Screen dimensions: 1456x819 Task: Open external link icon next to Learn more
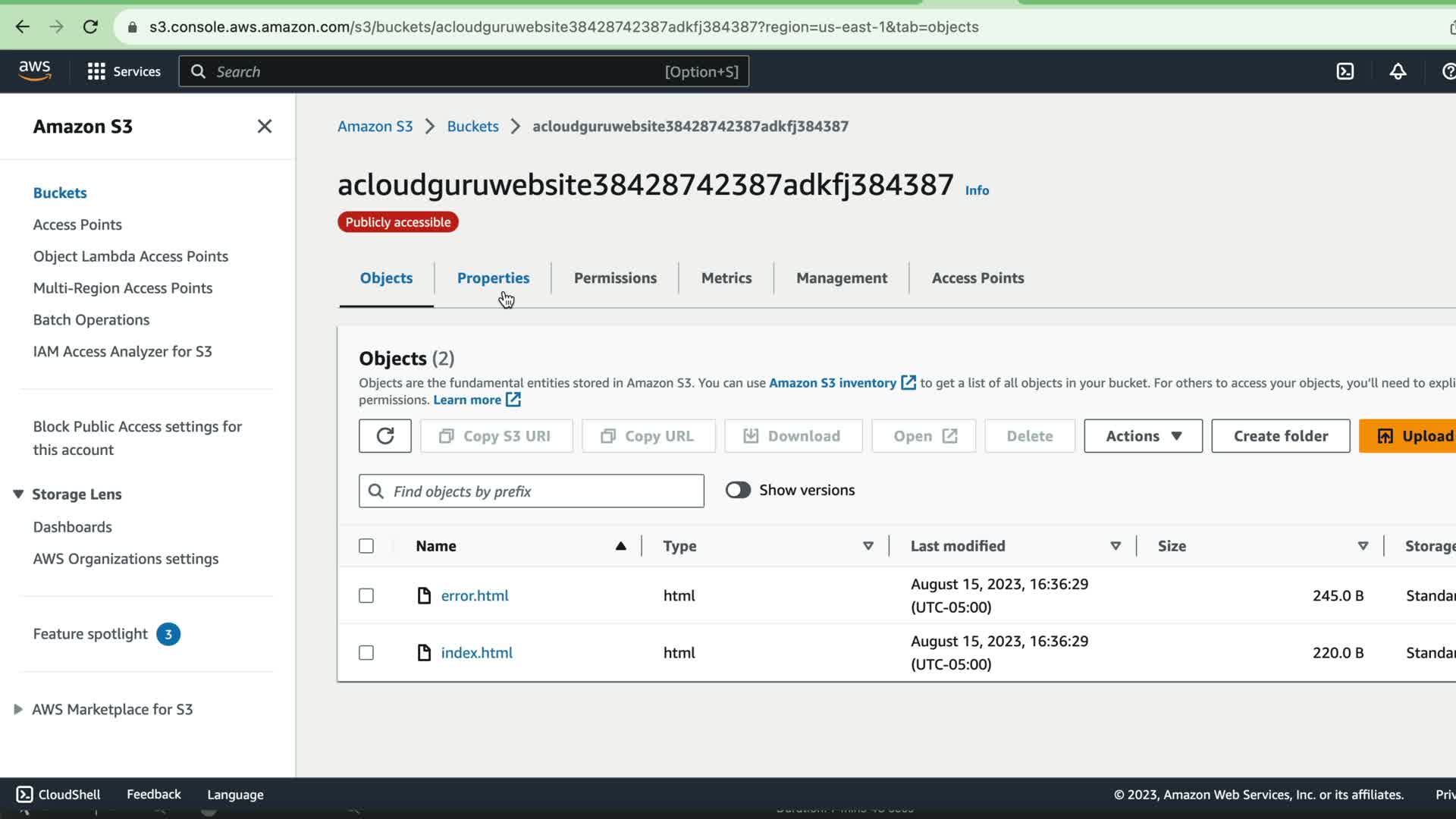(513, 400)
